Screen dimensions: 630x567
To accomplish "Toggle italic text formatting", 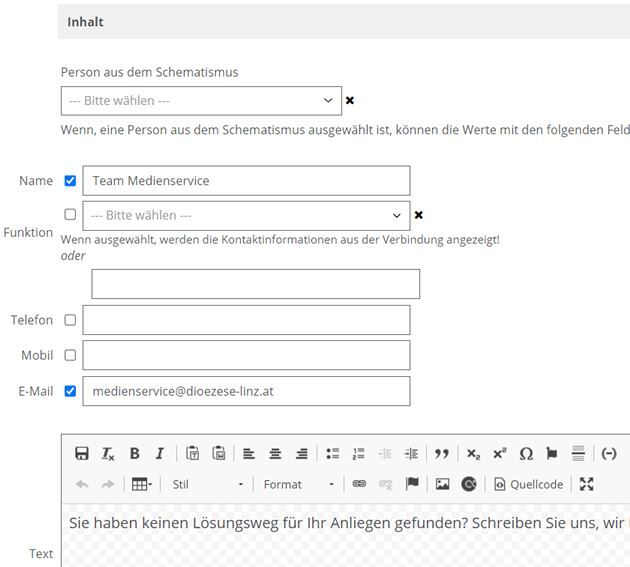I will click(x=159, y=453).
